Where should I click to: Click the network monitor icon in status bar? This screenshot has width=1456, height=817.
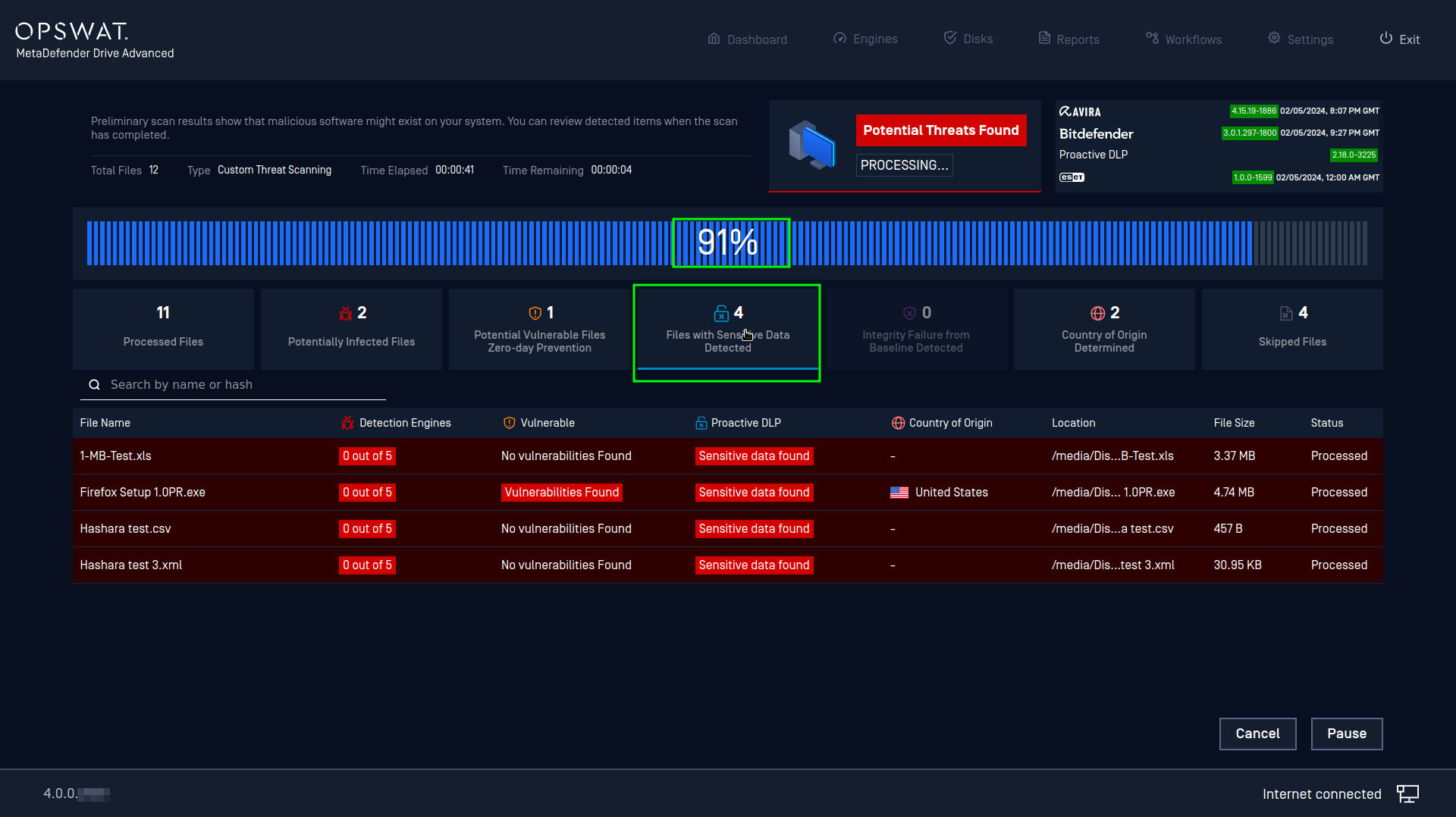coord(1407,794)
